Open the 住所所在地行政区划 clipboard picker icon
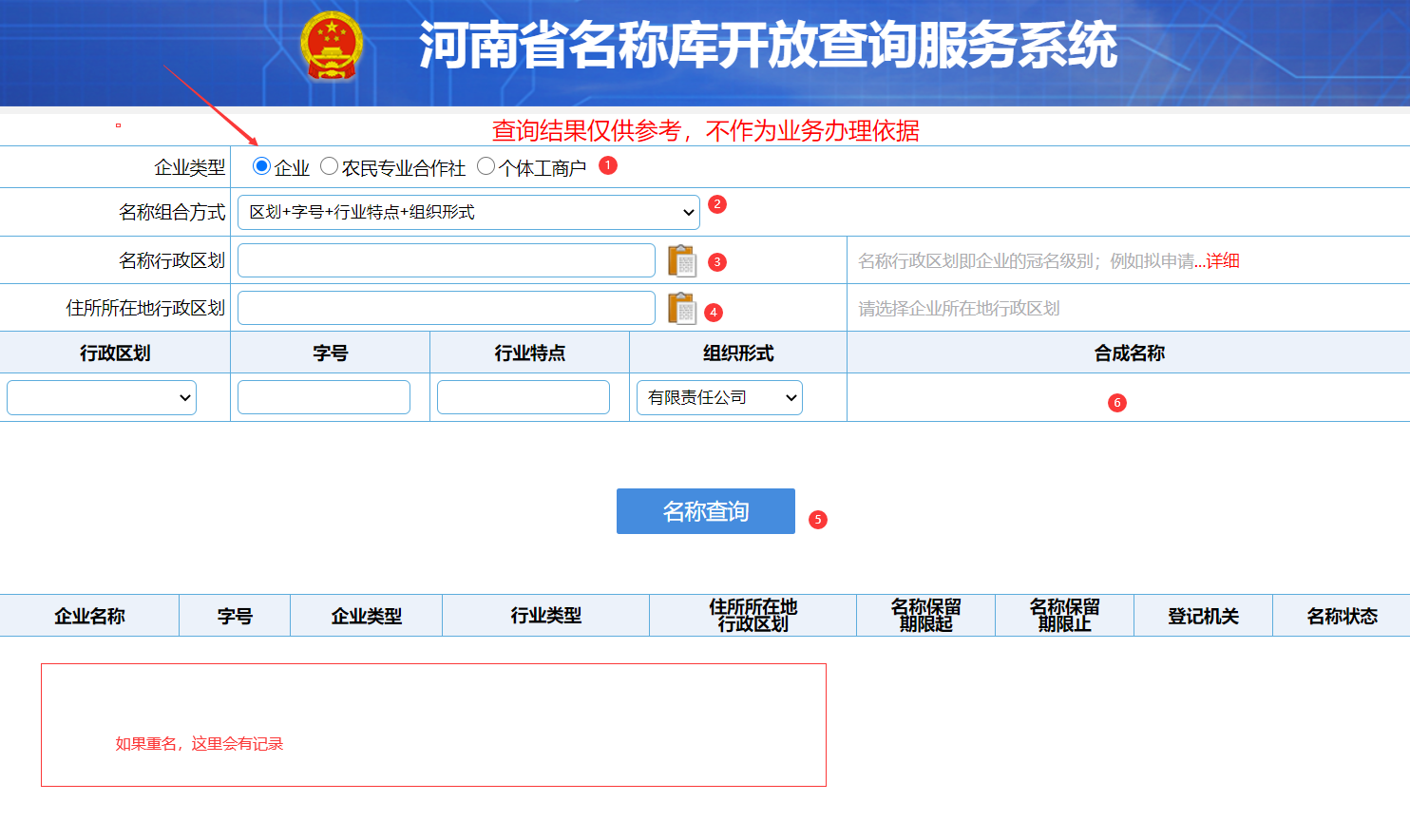 682,308
